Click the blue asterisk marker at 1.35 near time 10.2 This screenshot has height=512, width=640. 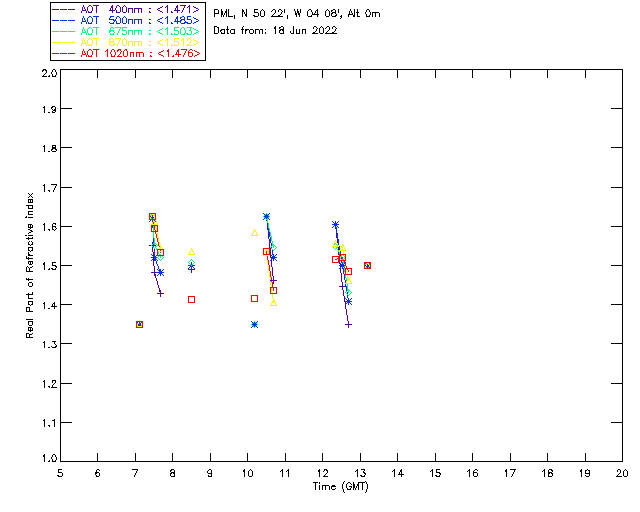click(x=254, y=325)
